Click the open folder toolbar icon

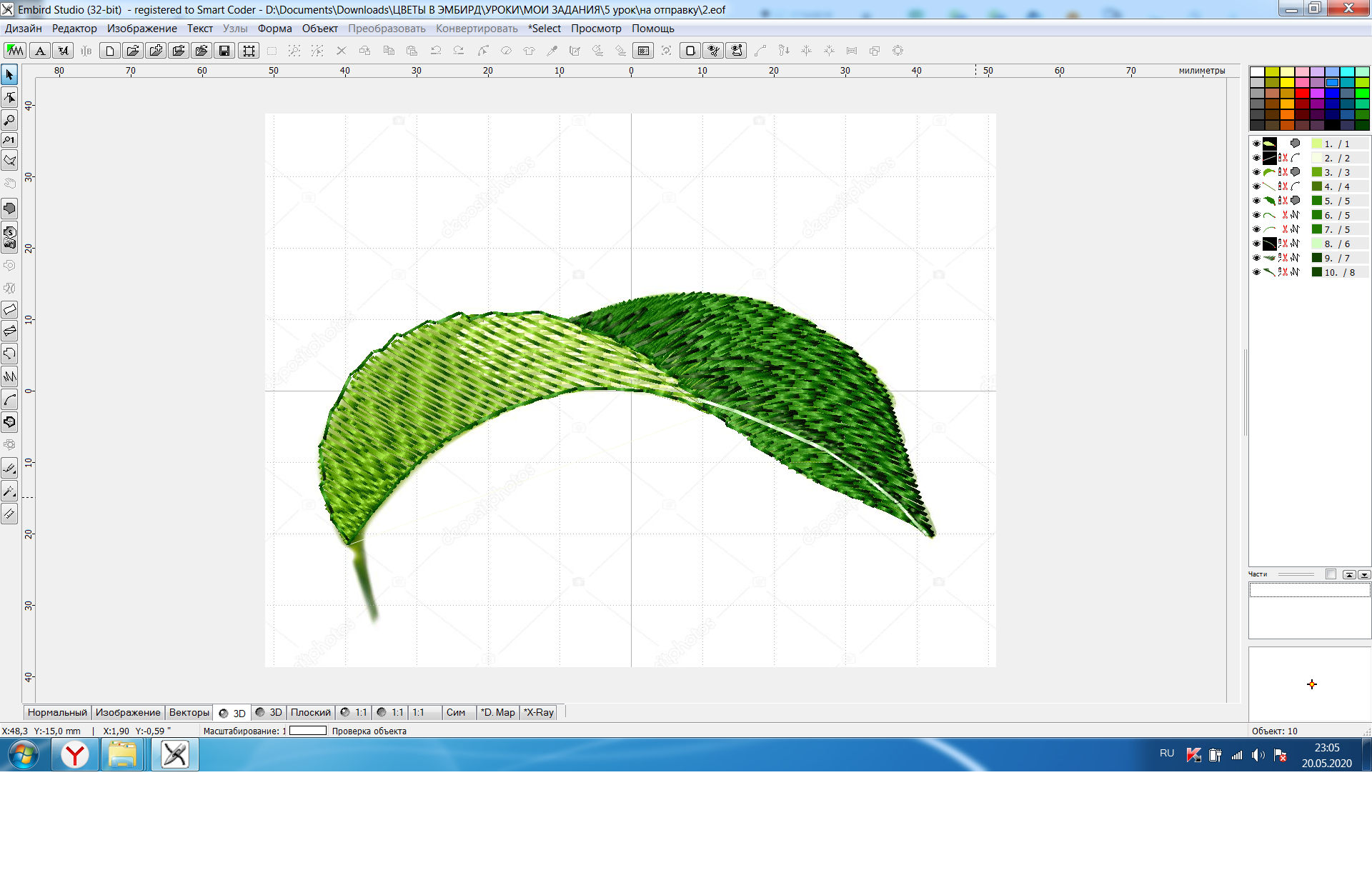[133, 51]
